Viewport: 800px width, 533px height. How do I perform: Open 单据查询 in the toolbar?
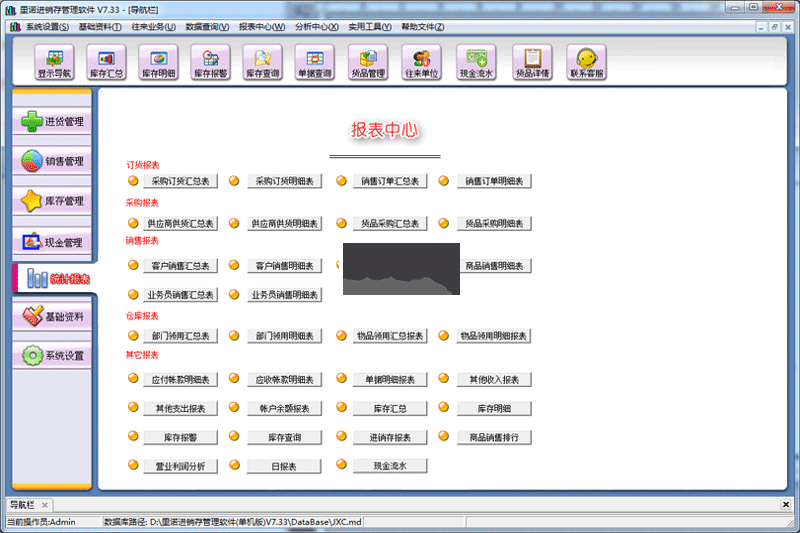(x=315, y=62)
